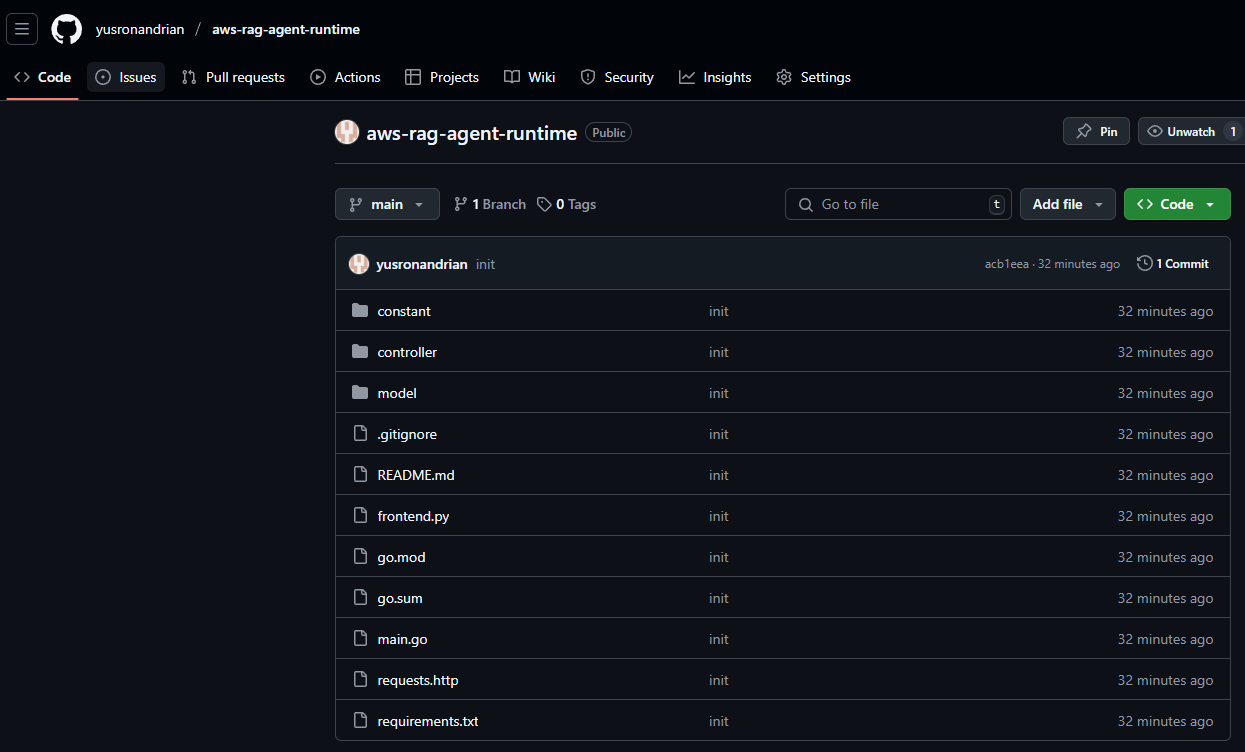Viewport: 1245px width, 752px height.
Task: Go to GitHub home via Octocat logo
Action: (x=67, y=29)
